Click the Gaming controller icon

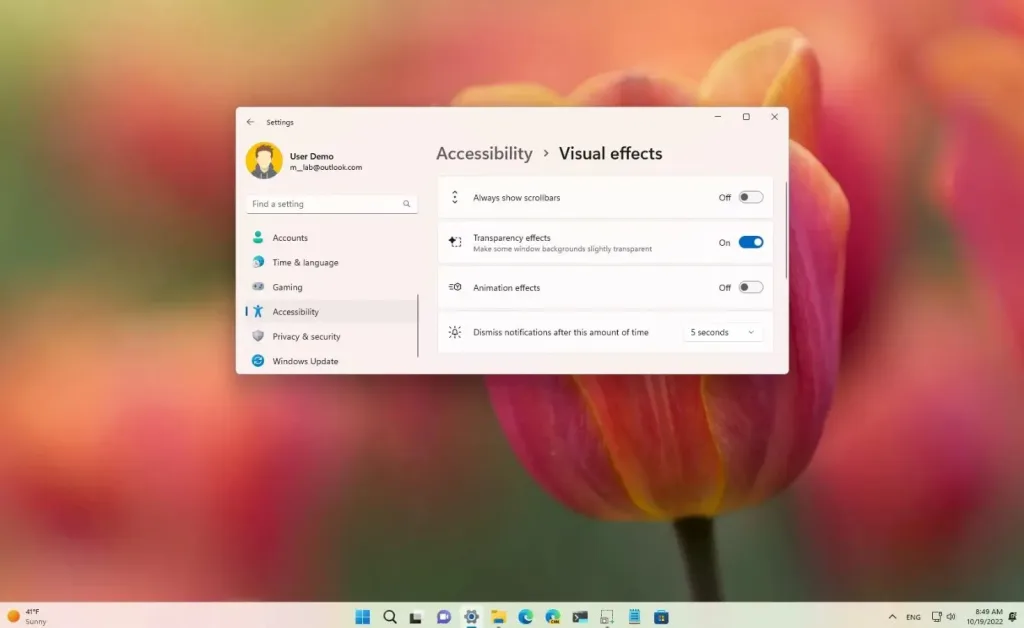click(x=258, y=287)
